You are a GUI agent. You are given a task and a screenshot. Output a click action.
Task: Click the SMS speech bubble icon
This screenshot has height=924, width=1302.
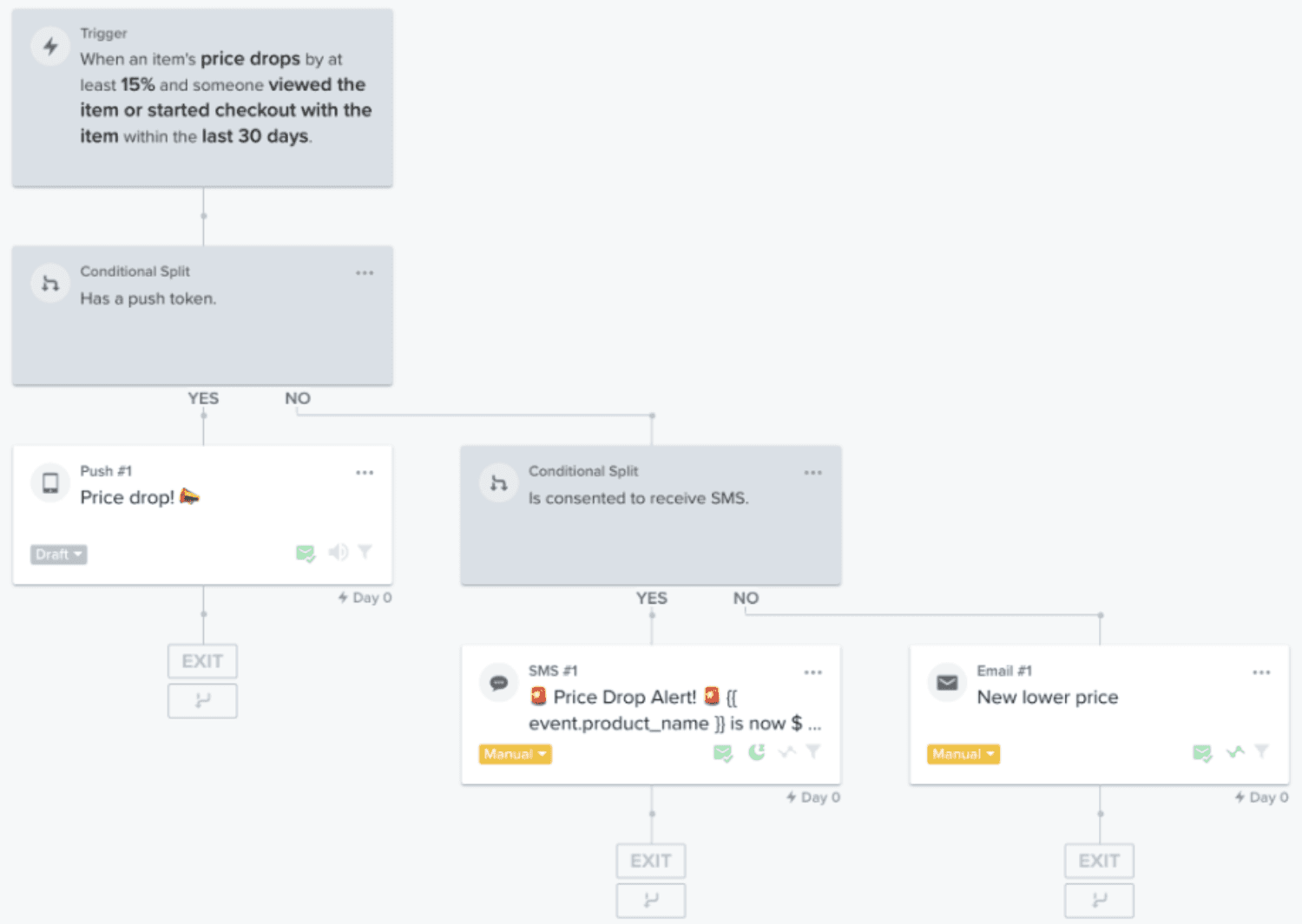pos(498,683)
